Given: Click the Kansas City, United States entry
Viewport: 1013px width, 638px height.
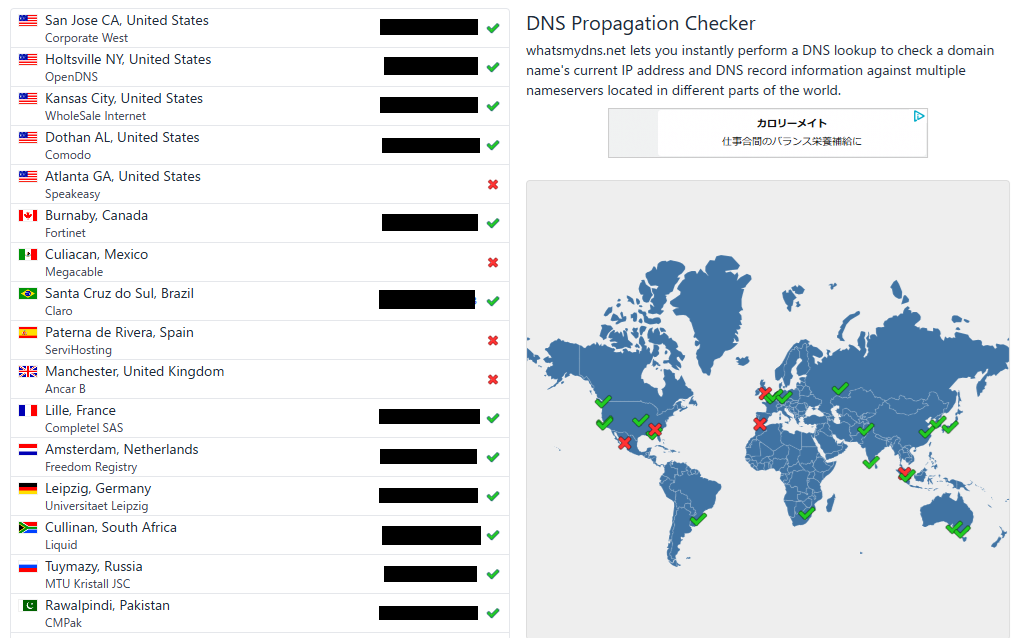Looking at the screenshot, I should (260, 106).
